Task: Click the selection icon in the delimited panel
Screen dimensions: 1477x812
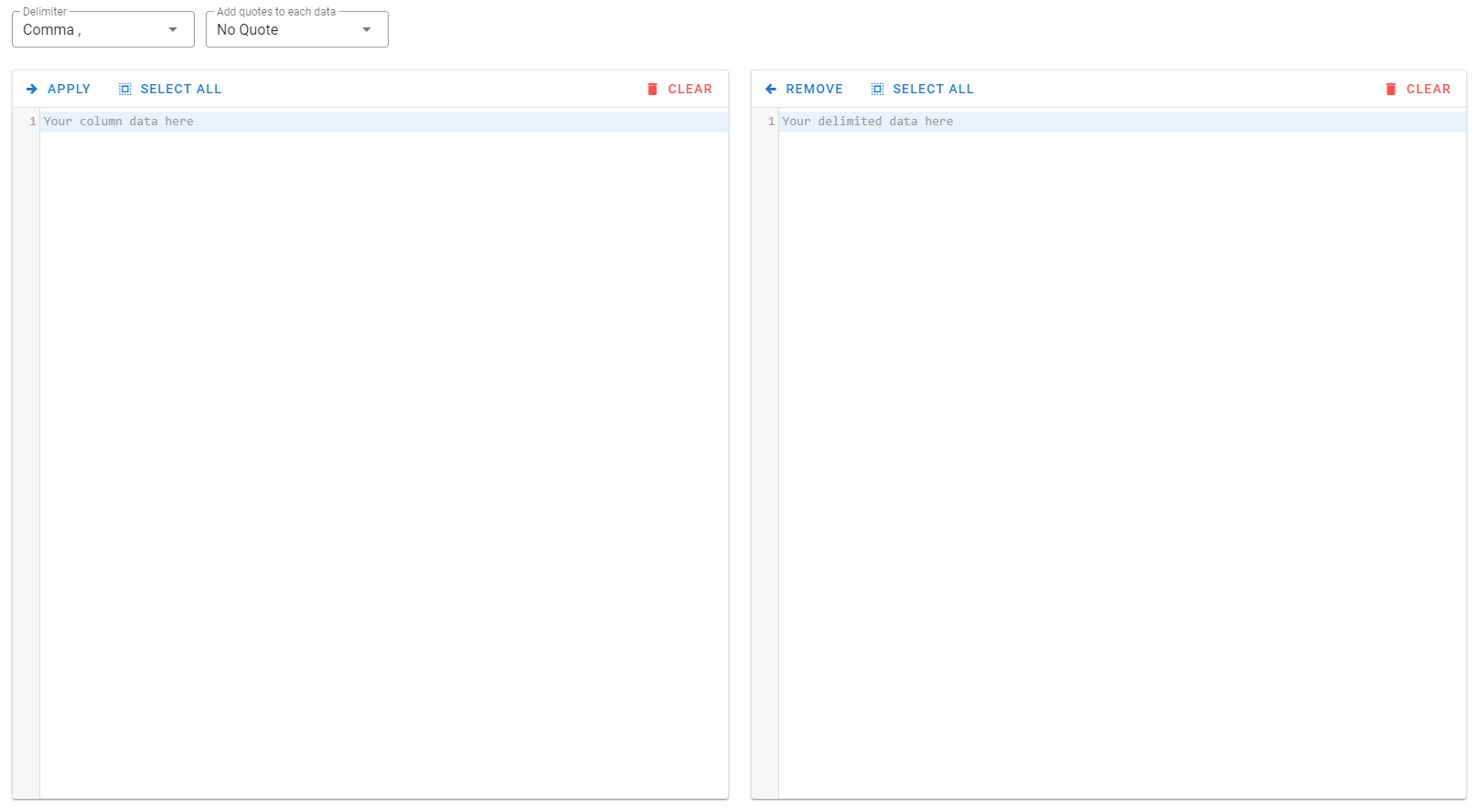Action: (x=877, y=89)
